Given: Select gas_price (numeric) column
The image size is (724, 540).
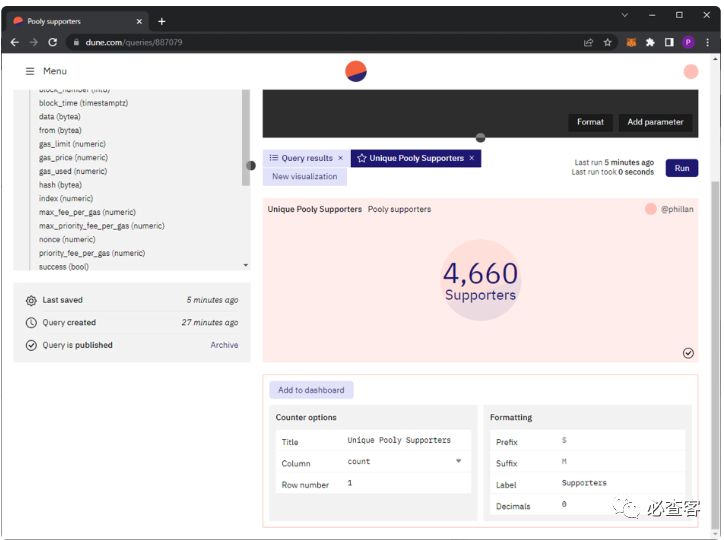Looking at the screenshot, I should click(x=73, y=157).
